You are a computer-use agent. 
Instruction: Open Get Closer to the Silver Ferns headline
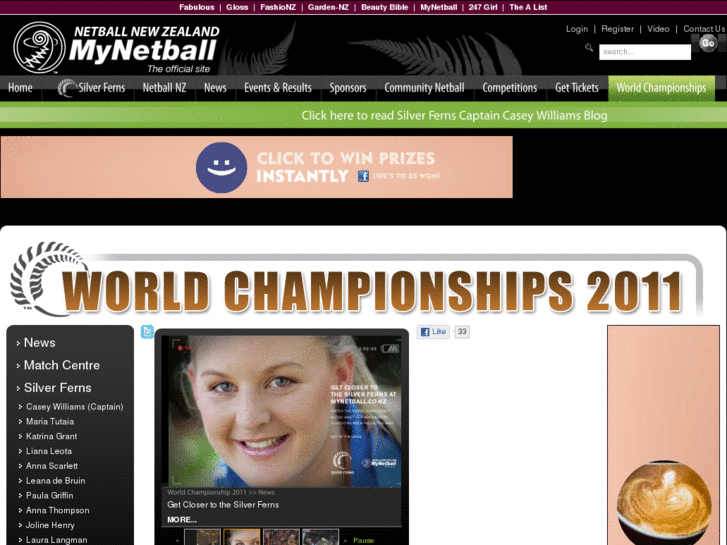(223, 505)
